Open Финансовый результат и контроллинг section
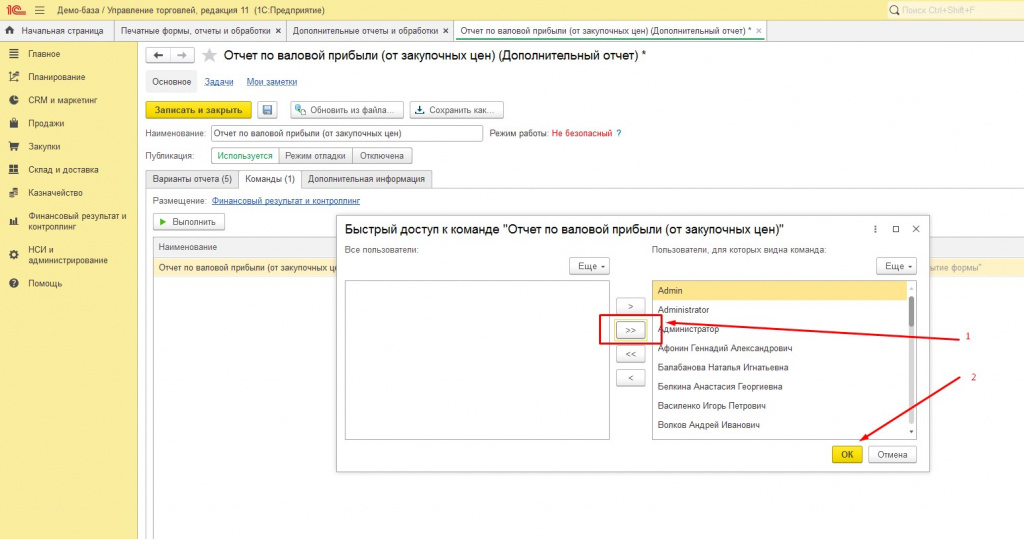Viewport: 1024px width, 539px height. pos(77,221)
